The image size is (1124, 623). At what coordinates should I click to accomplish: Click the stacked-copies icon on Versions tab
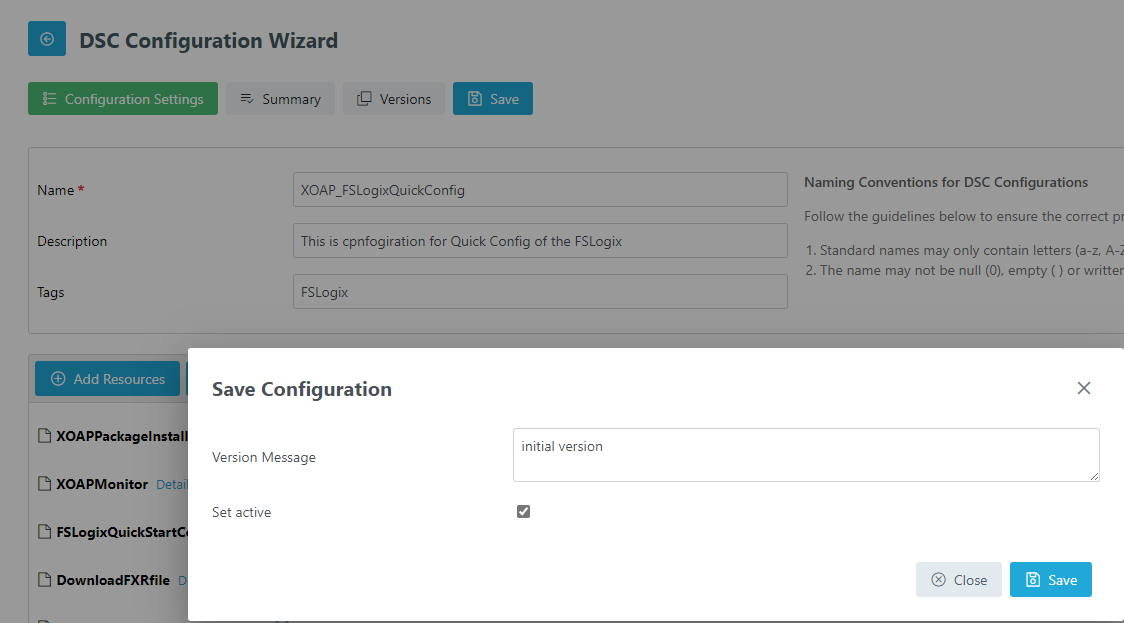click(x=365, y=98)
